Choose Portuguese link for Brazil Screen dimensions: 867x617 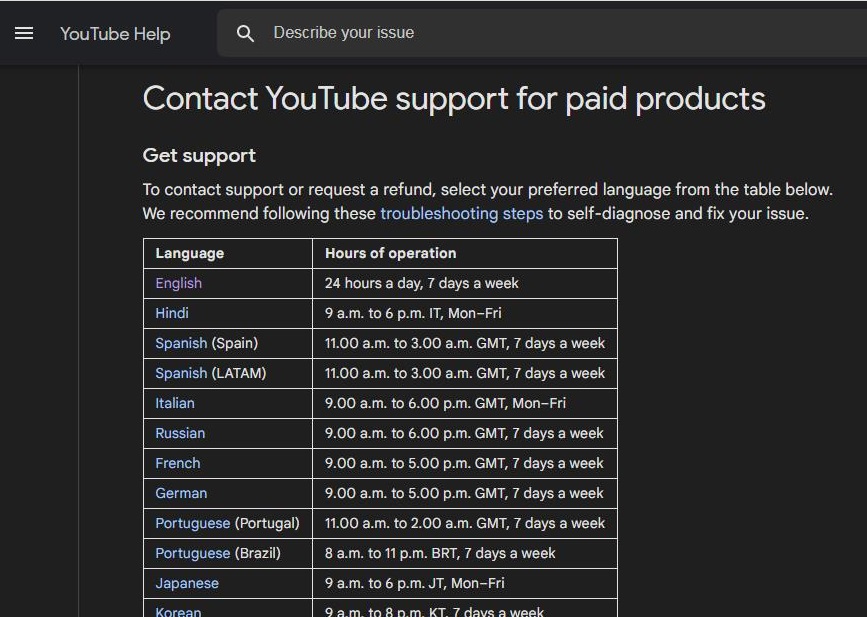pos(192,553)
